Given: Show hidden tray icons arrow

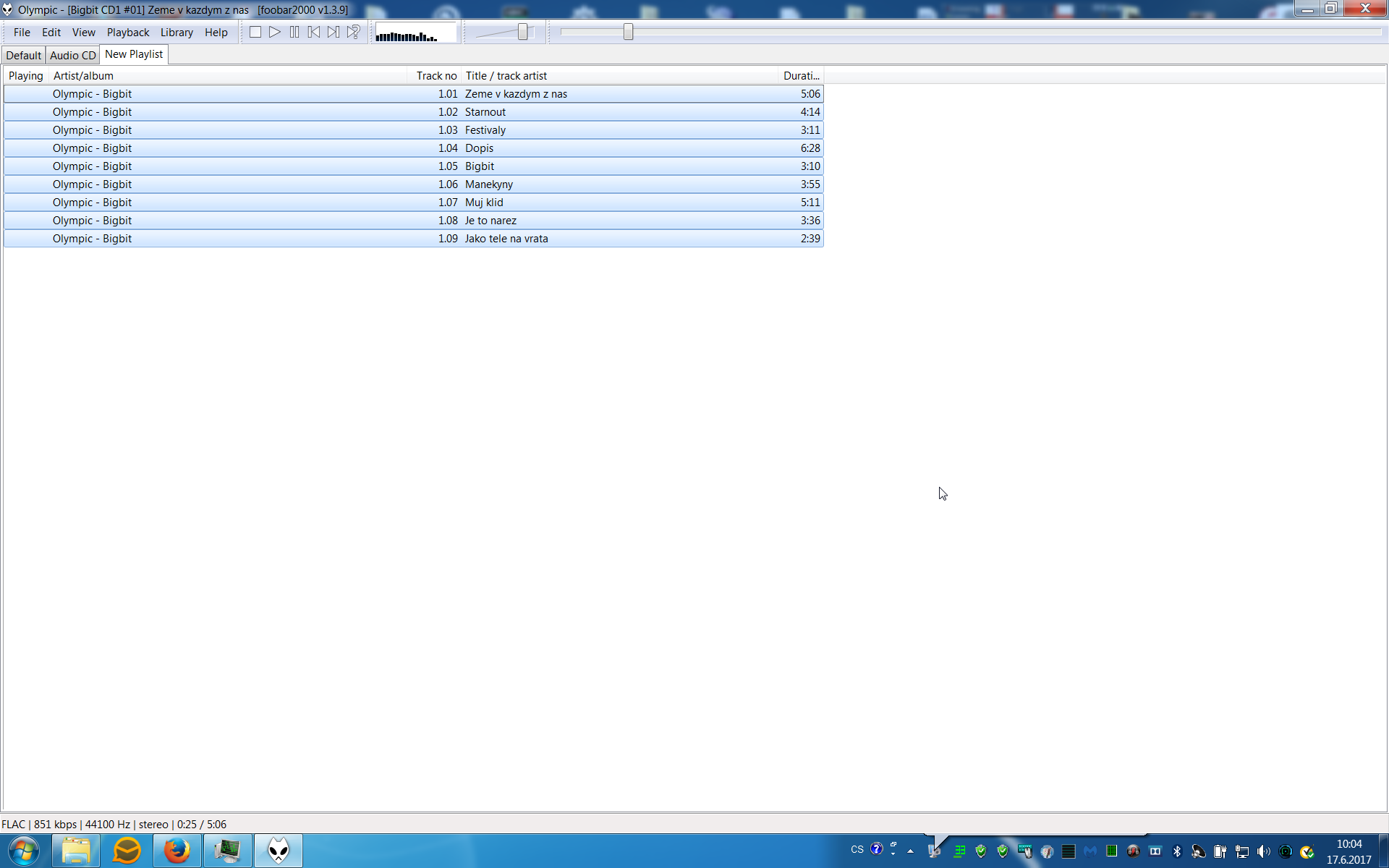Looking at the screenshot, I should pyautogui.click(x=910, y=851).
